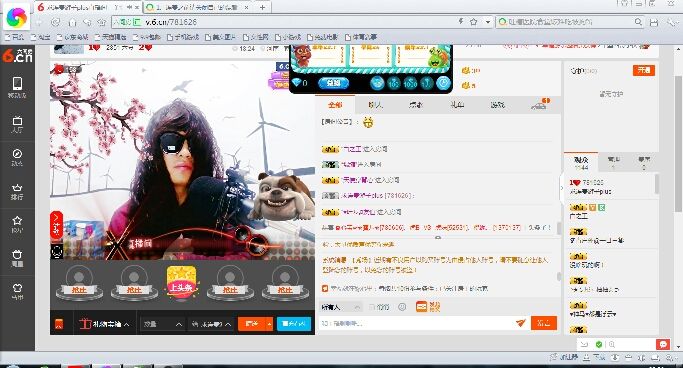683x368 pixels.
Task: Click the browser home button
Action: pos(72,22)
